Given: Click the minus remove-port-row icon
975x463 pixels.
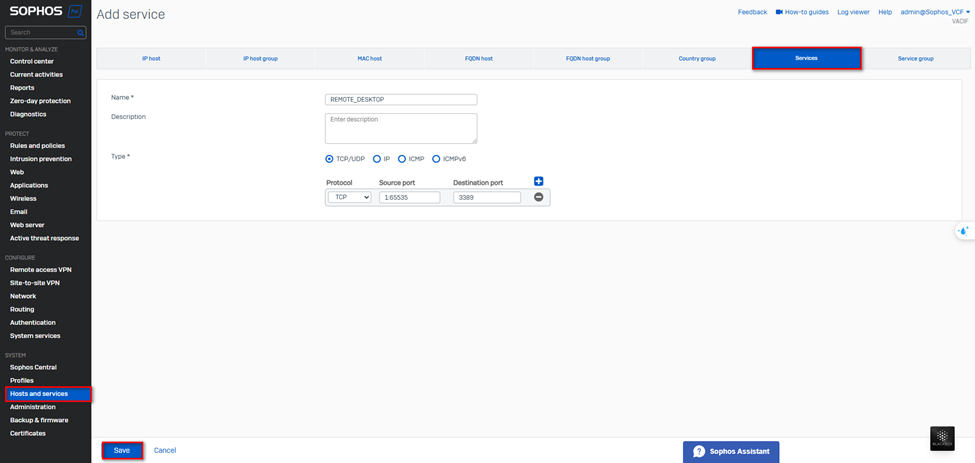Looking at the screenshot, I should click(538, 197).
